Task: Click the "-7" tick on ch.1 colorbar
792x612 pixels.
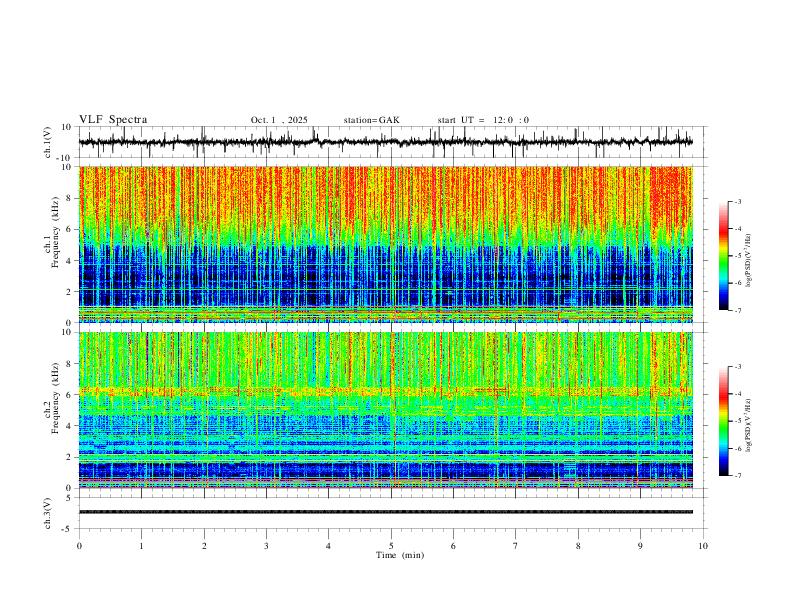Action: click(737, 310)
